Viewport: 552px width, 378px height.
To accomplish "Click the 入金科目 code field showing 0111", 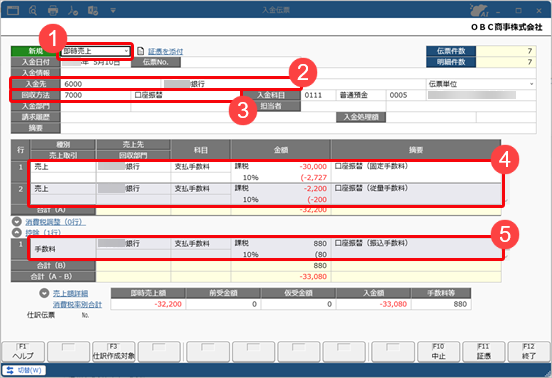I will (x=318, y=95).
